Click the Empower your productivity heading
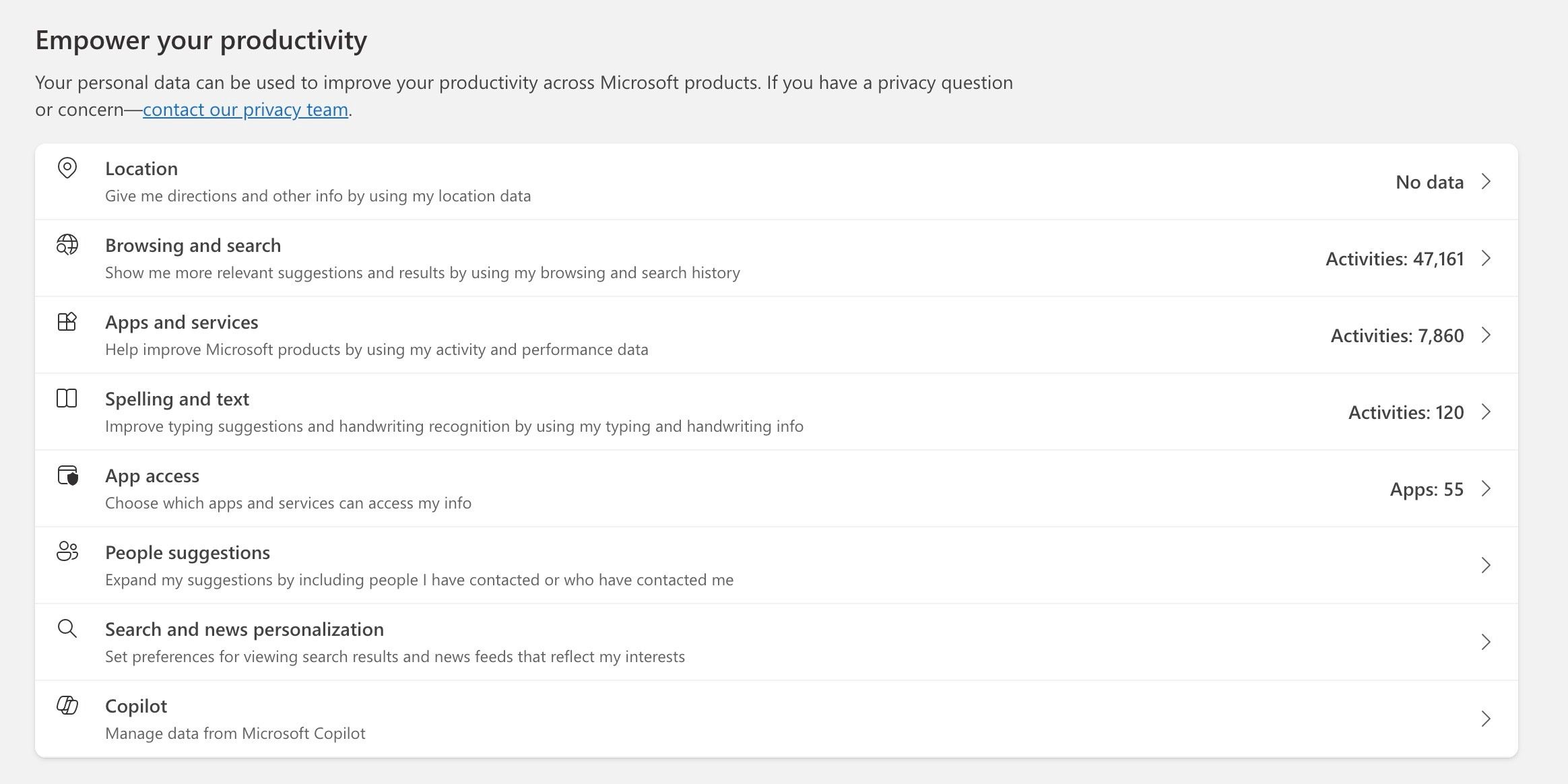Image resolution: width=1568 pixels, height=784 pixels. pyautogui.click(x=201, y=40)
